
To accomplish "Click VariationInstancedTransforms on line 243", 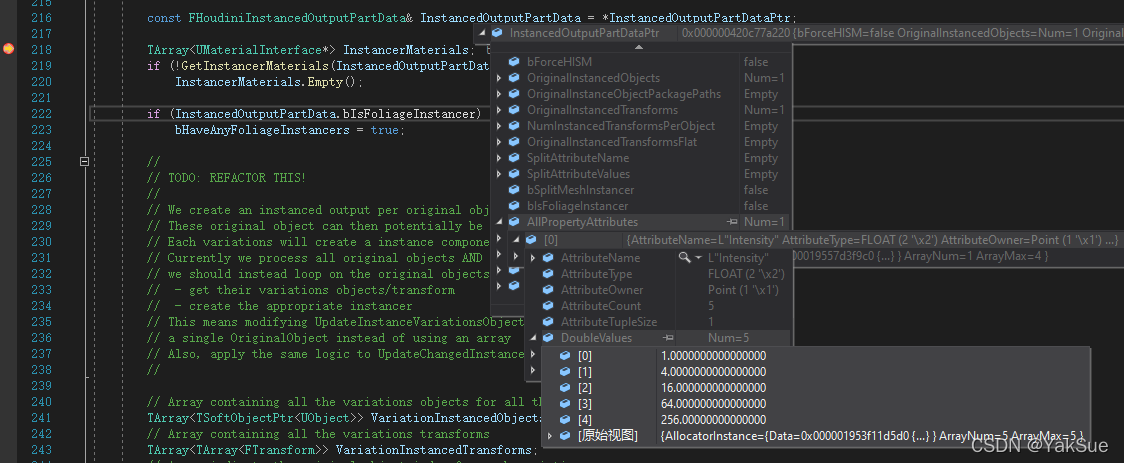I will (434, 450).
